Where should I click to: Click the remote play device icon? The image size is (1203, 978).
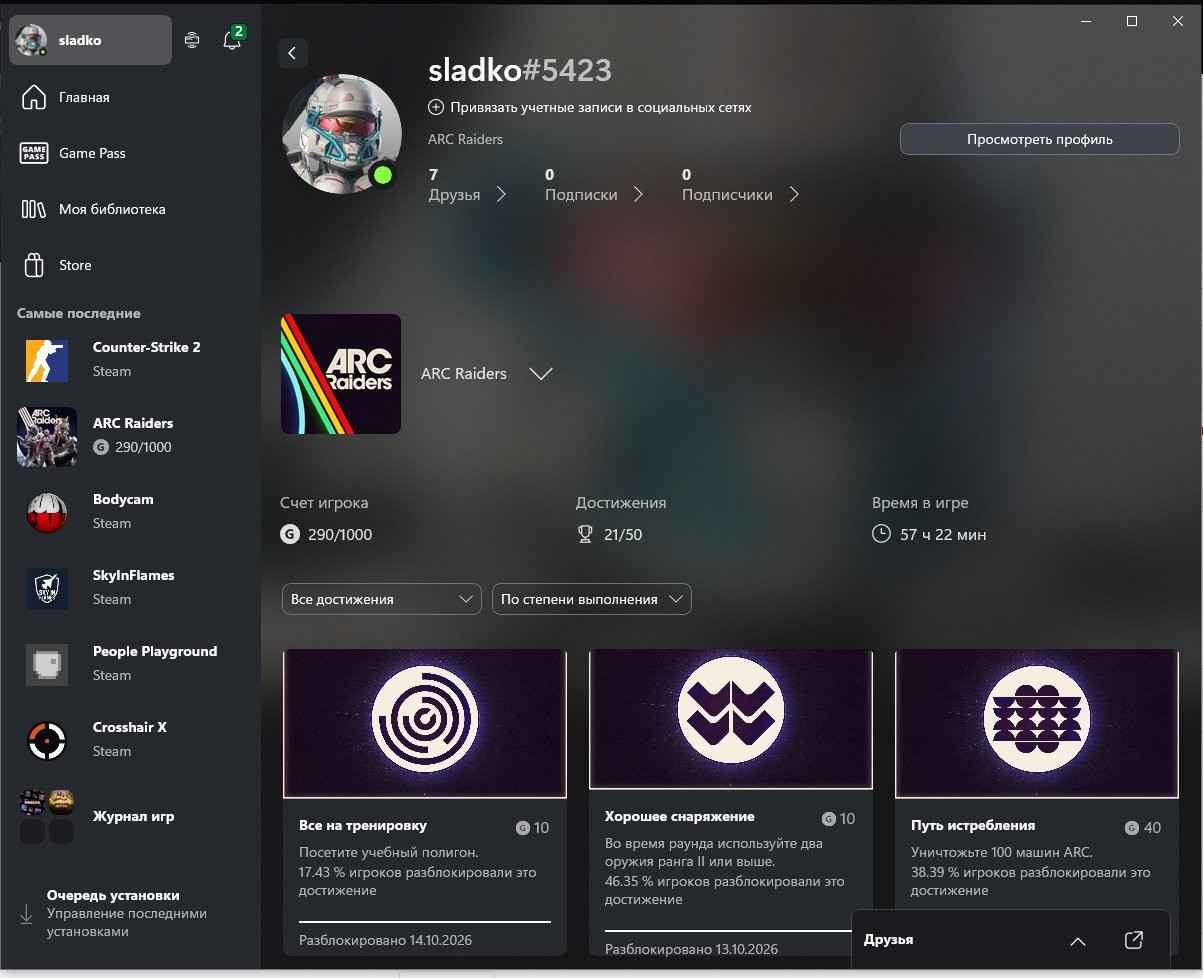coord(193,40)
